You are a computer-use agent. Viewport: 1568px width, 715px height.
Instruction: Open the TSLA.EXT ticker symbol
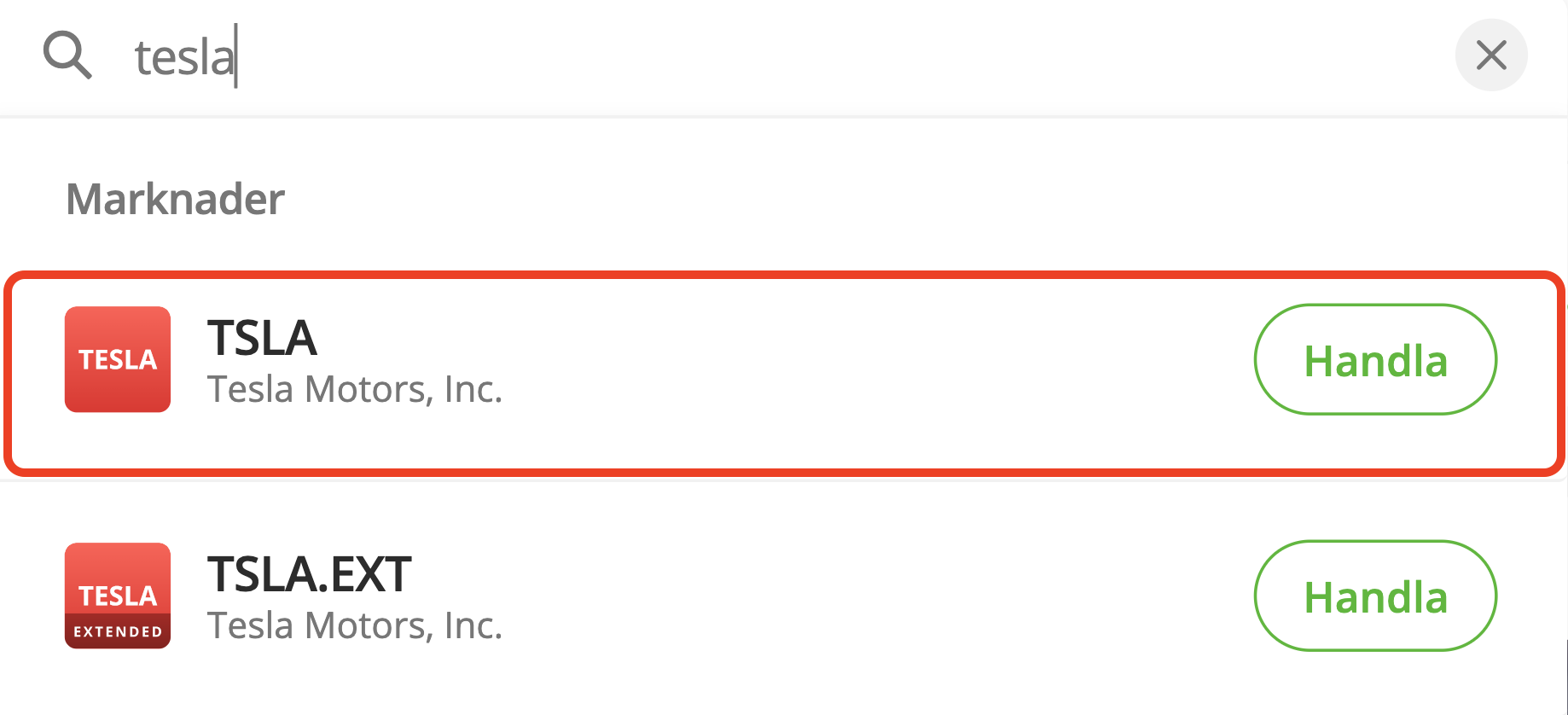click(309, 574)
